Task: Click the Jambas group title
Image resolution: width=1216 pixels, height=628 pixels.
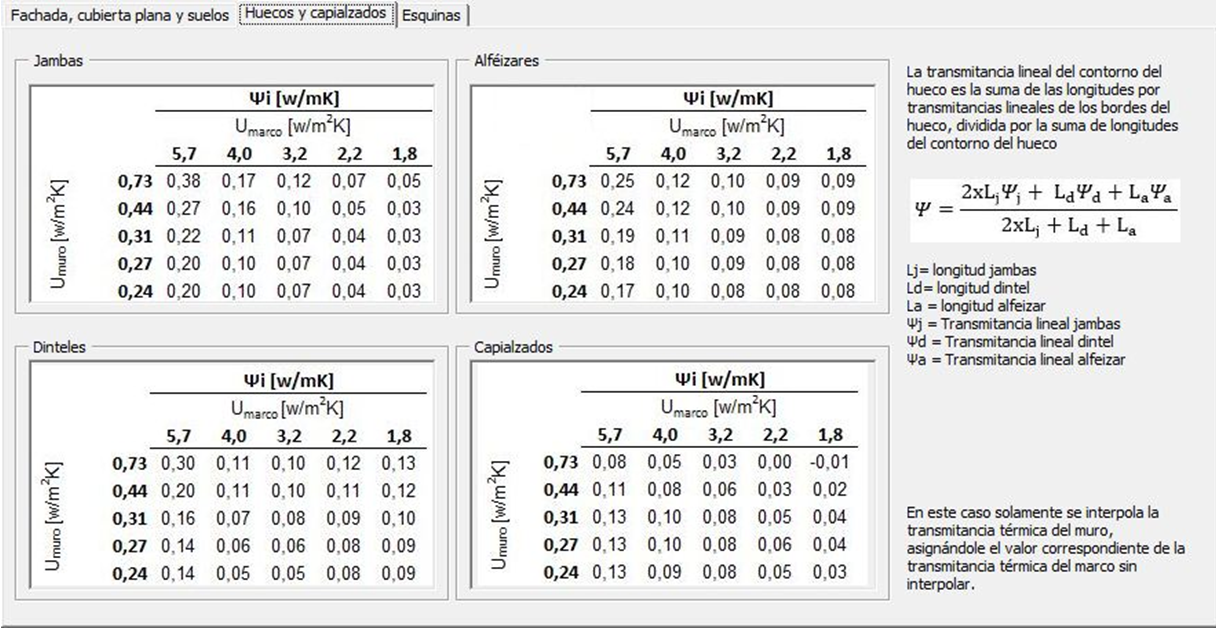Action: pos(58,60)
